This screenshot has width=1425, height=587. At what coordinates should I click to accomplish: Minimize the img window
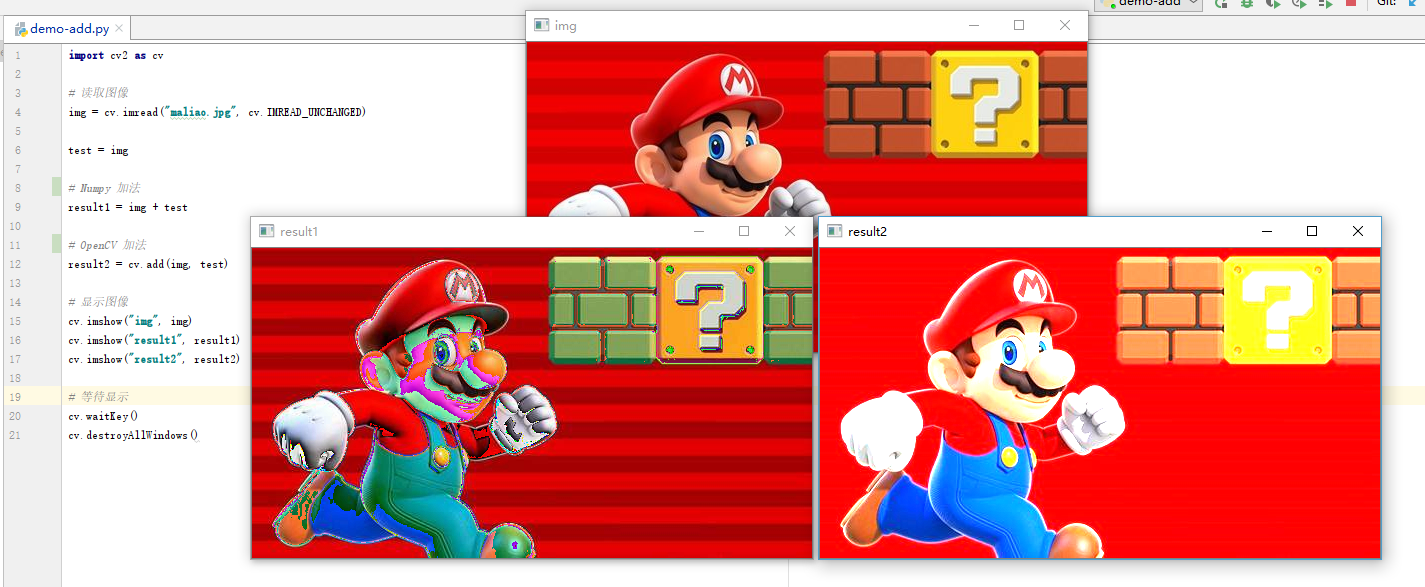(973, 25)
